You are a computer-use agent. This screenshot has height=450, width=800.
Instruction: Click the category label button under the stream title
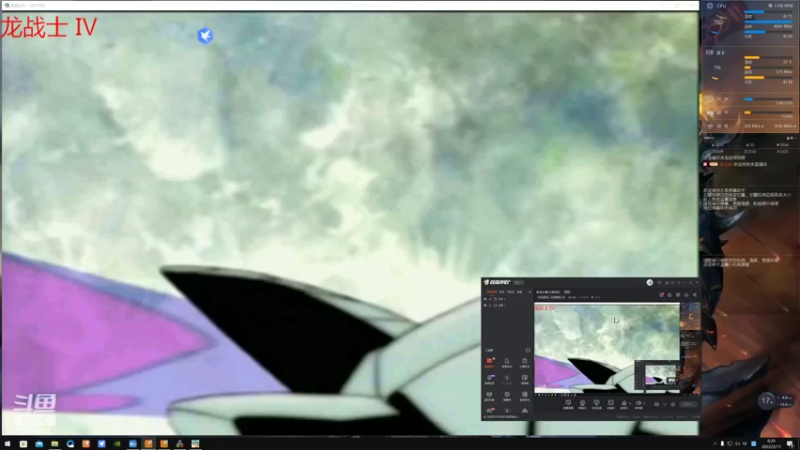[552, 297]
